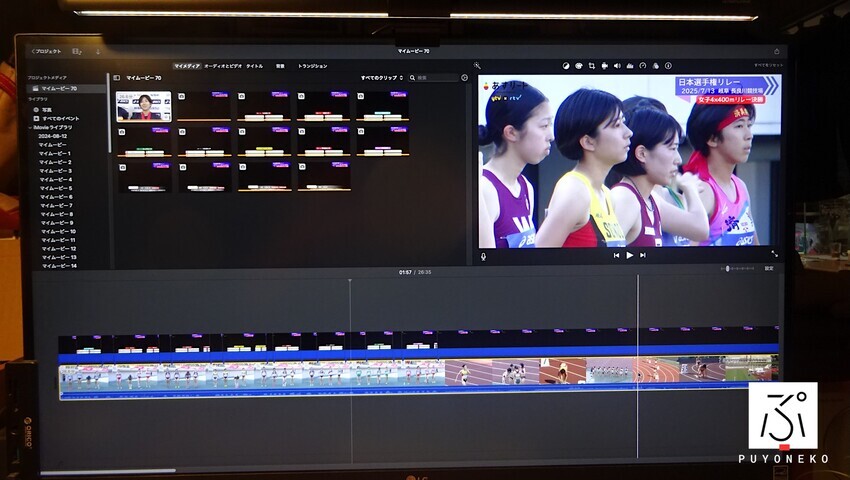Select the interview video clip thumbnail

[144, 106]
